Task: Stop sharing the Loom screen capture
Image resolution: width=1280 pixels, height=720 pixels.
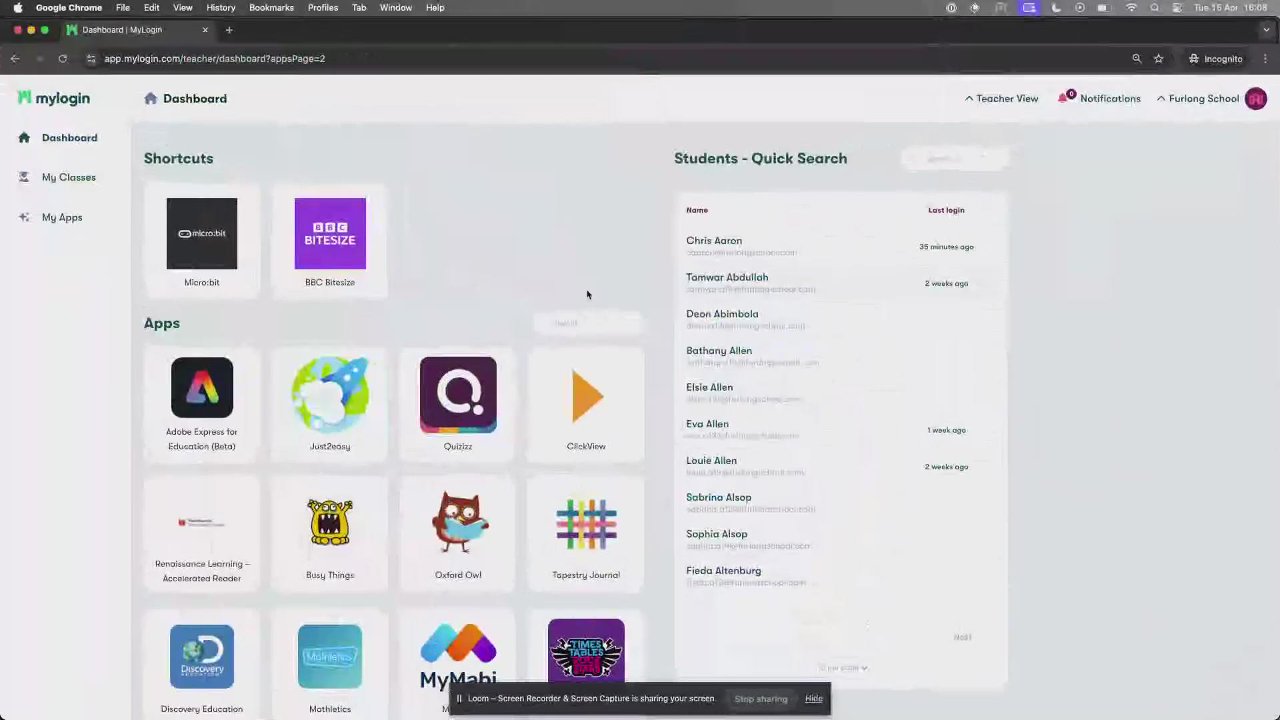Action: click(x=761, y=699)
